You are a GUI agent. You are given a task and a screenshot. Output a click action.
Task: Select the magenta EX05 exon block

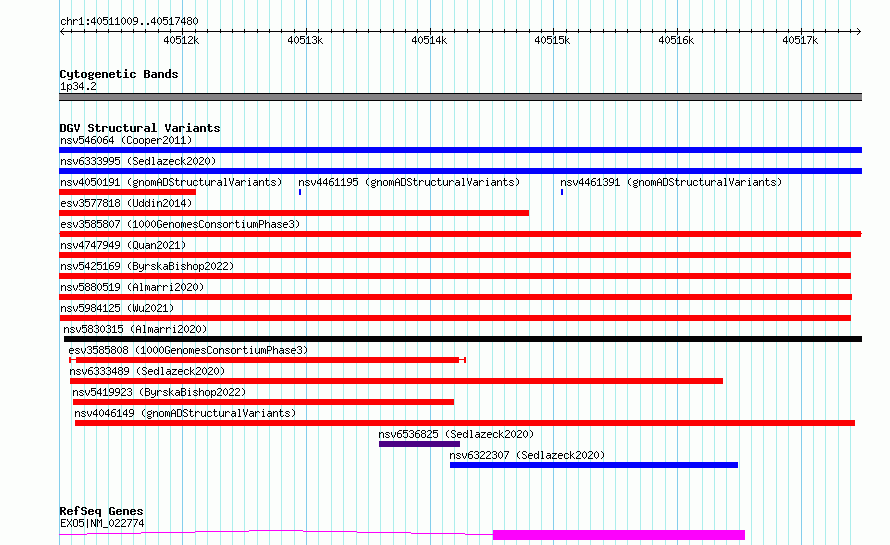[619, 535]
